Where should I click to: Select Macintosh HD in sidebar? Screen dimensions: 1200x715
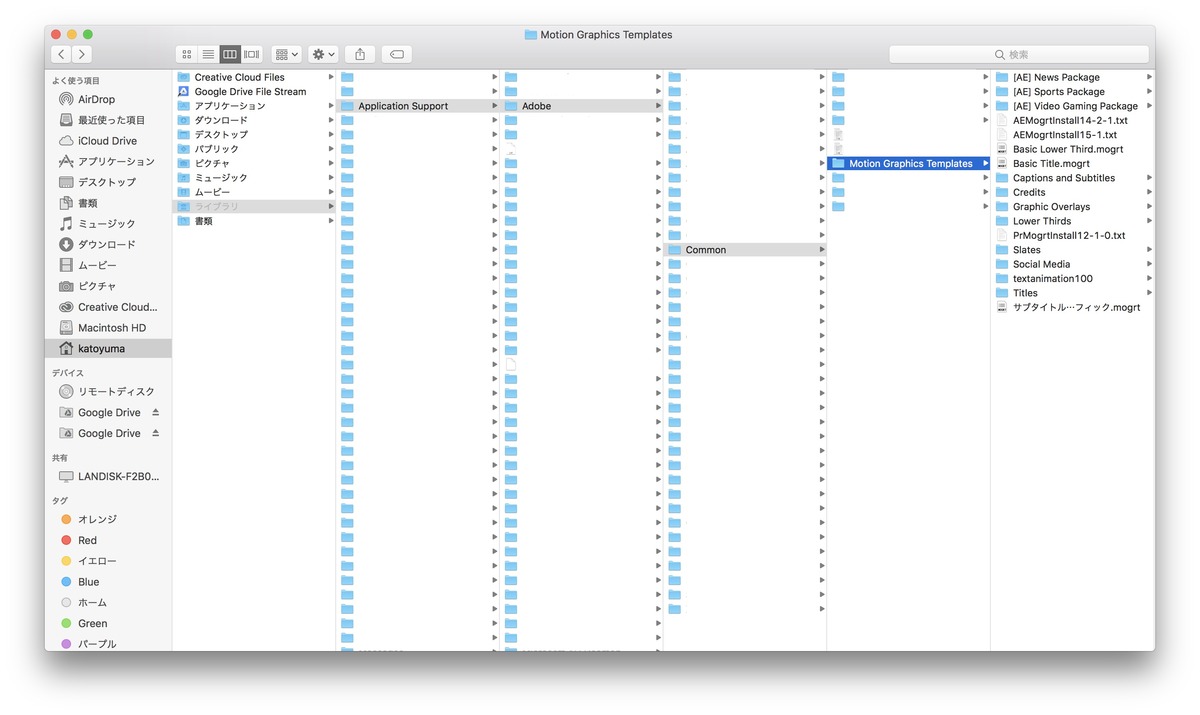[x=111, y=327]
